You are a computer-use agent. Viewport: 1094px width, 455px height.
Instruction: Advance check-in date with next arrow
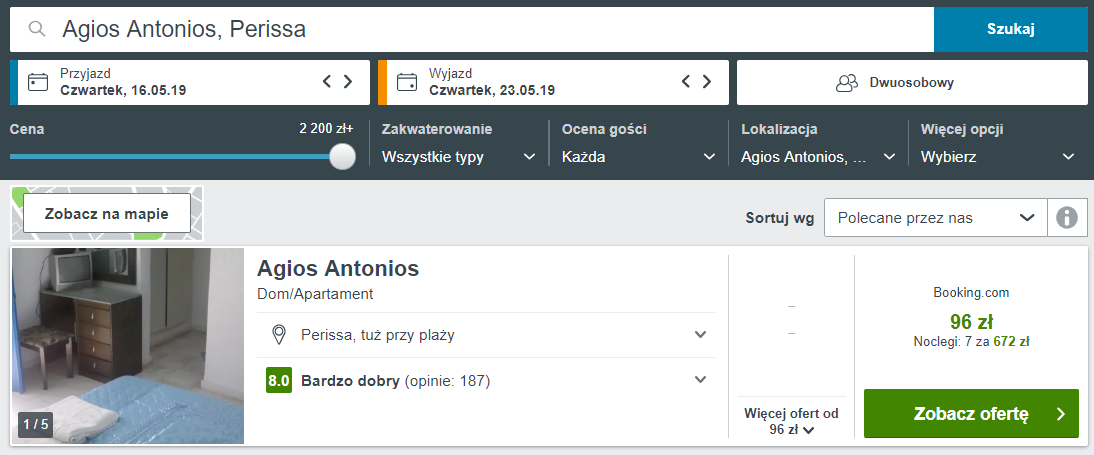pos(348,82)
